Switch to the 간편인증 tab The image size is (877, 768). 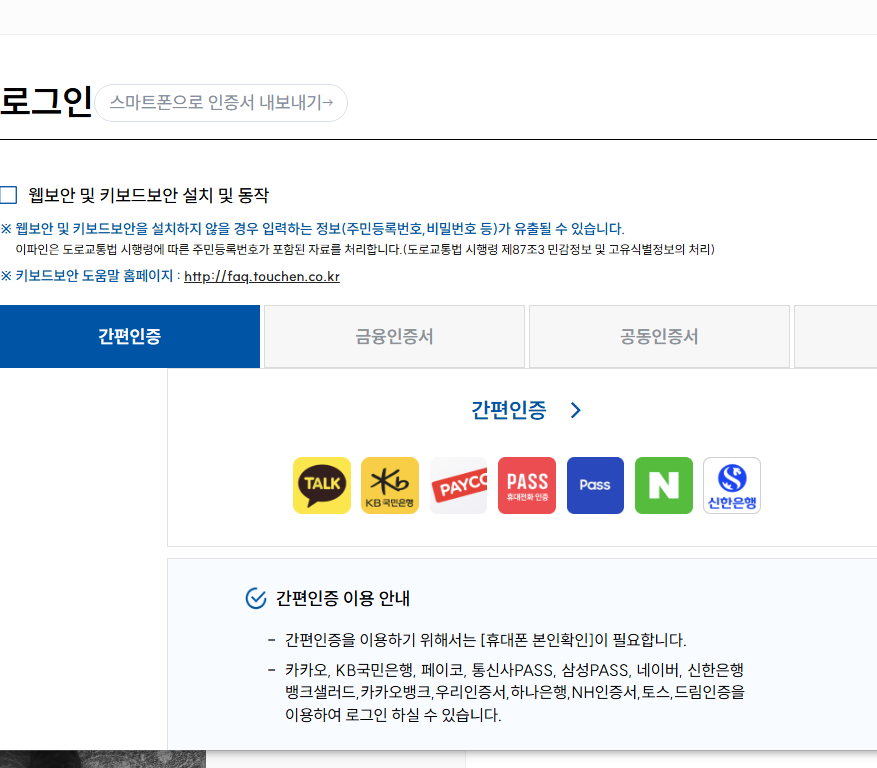pos(130,336)
